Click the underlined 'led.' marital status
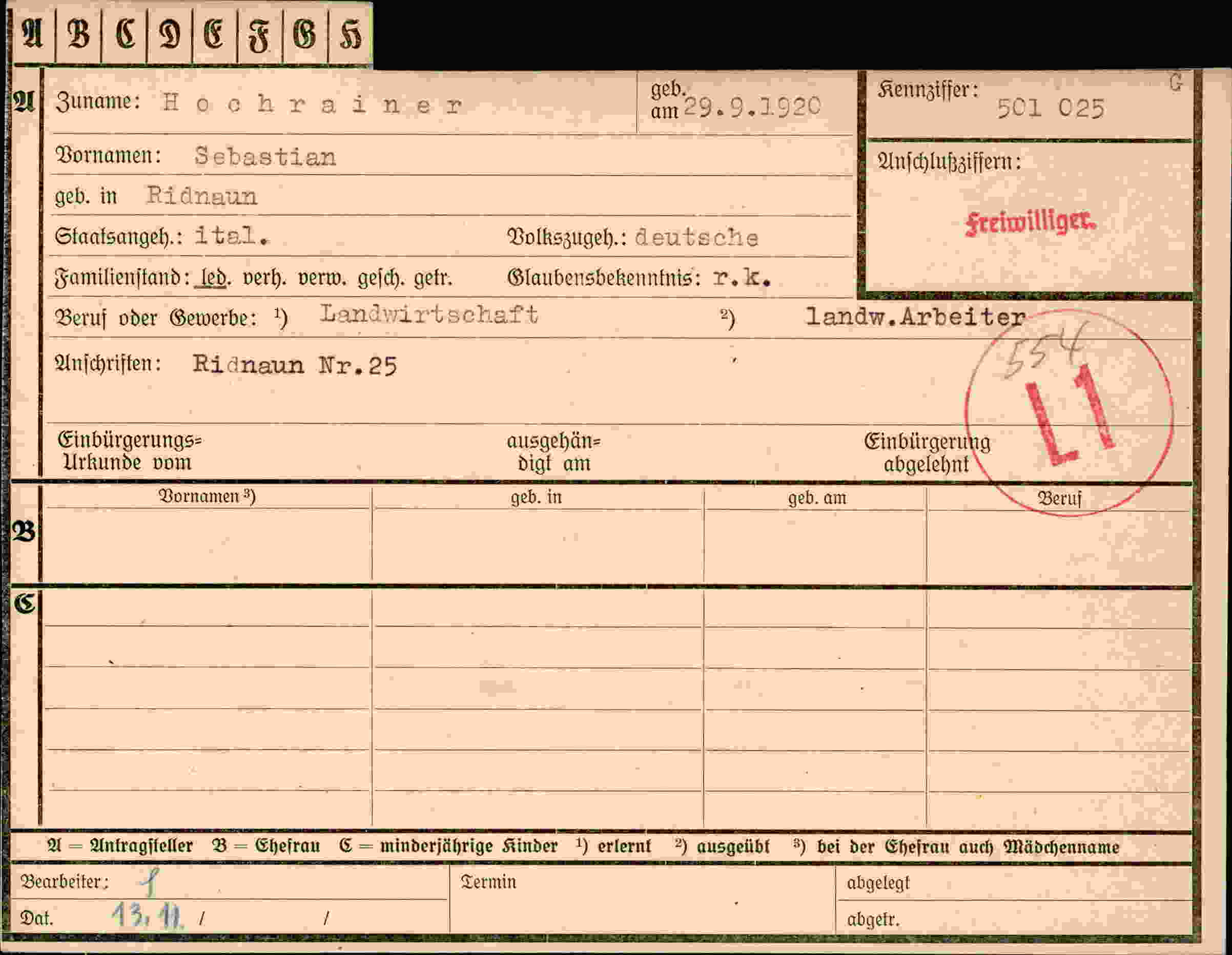The width and height of the screenshot is (1232, 955). (212, 279)
